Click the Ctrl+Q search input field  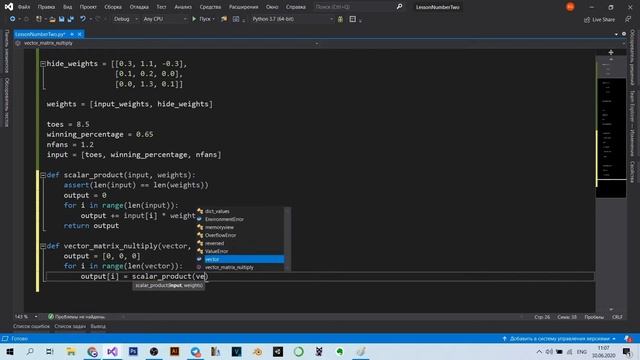[x=353, y=7]
